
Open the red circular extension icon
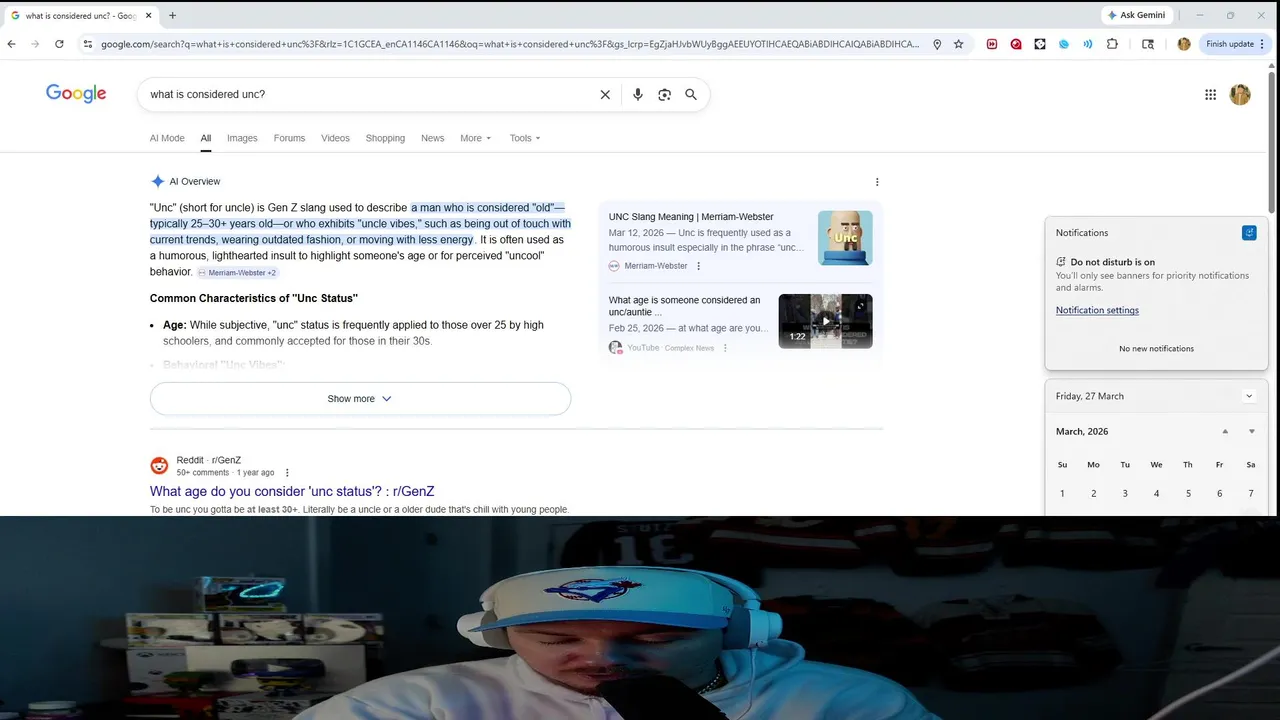point(1016,44)
